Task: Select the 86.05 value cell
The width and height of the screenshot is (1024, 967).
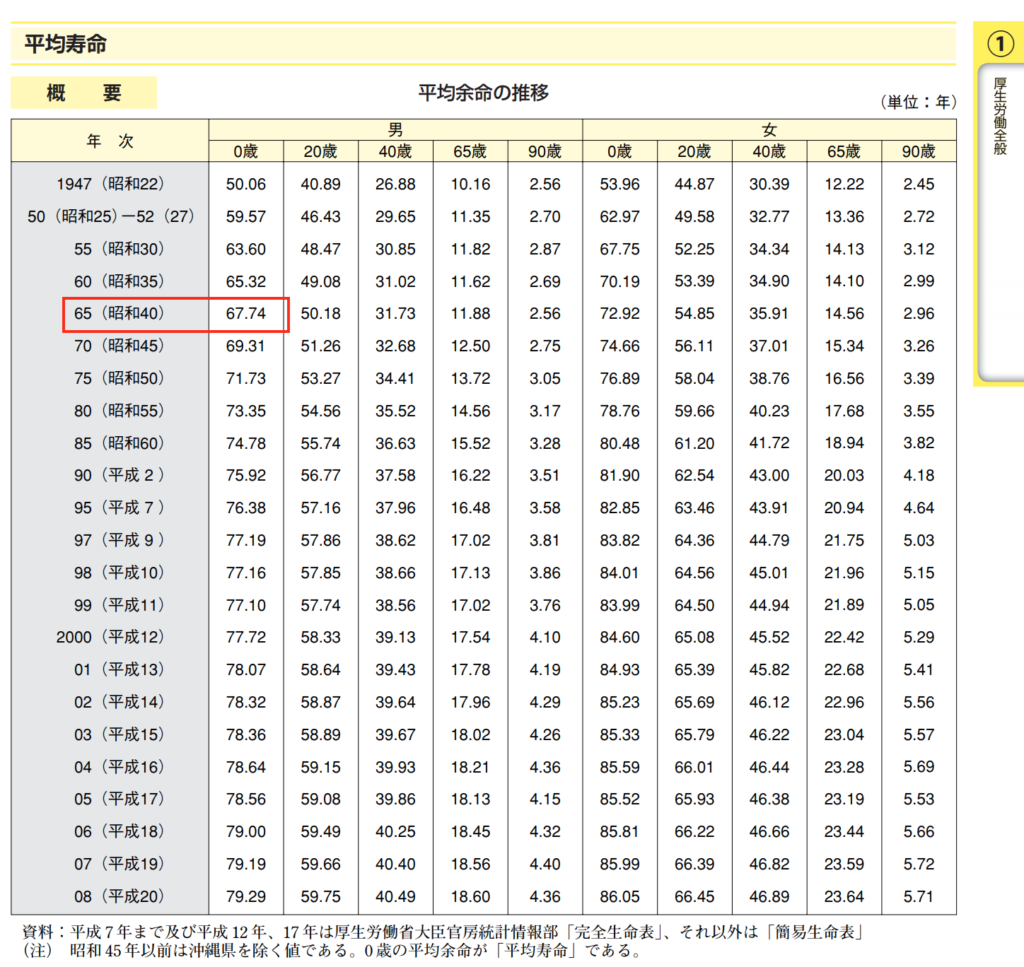Action: tap(620, 896)
